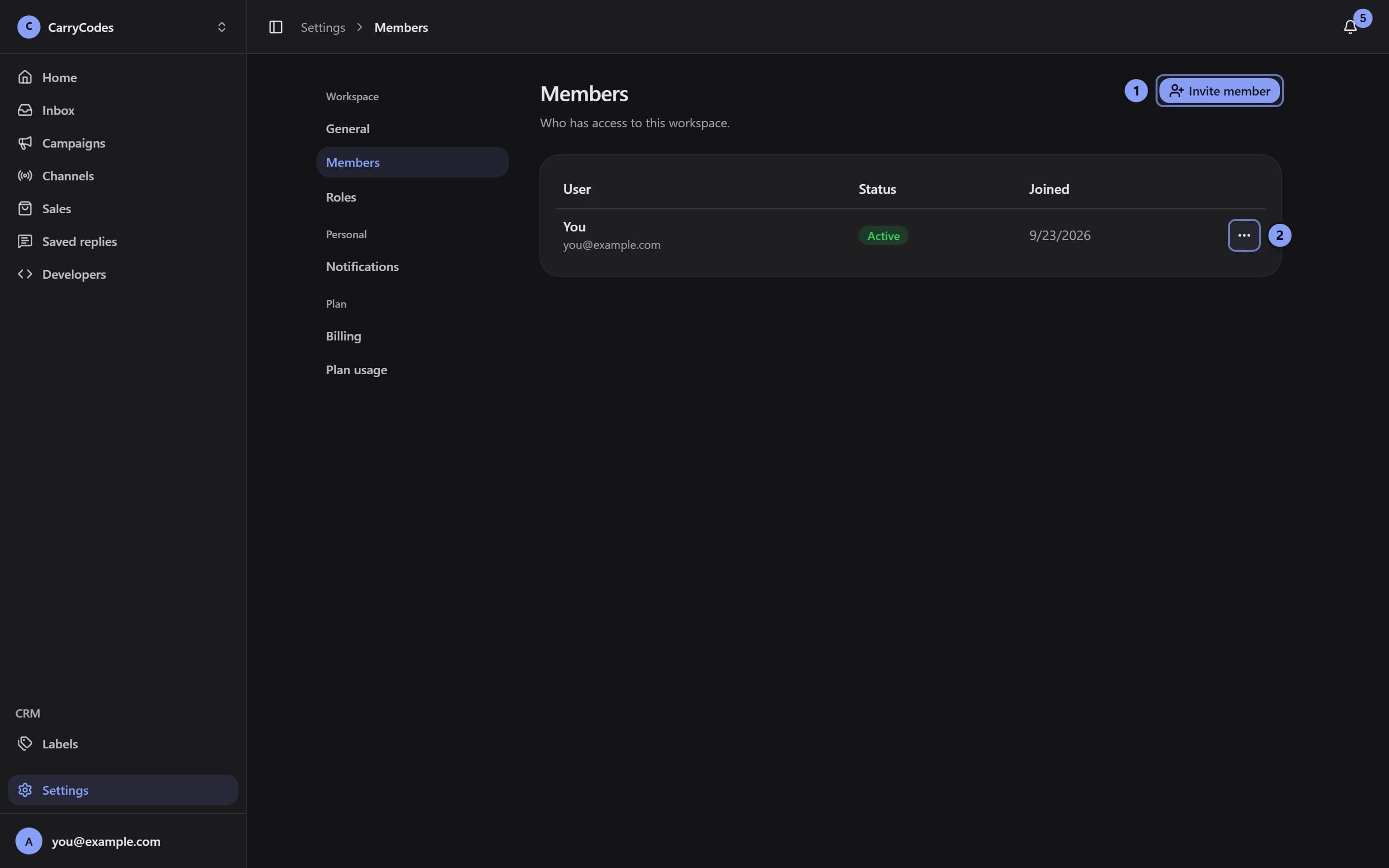Screen dimensions: 1389x868
Task: Click the Settings gear icon in the sidebar
Action: click(x=25, y=790)
